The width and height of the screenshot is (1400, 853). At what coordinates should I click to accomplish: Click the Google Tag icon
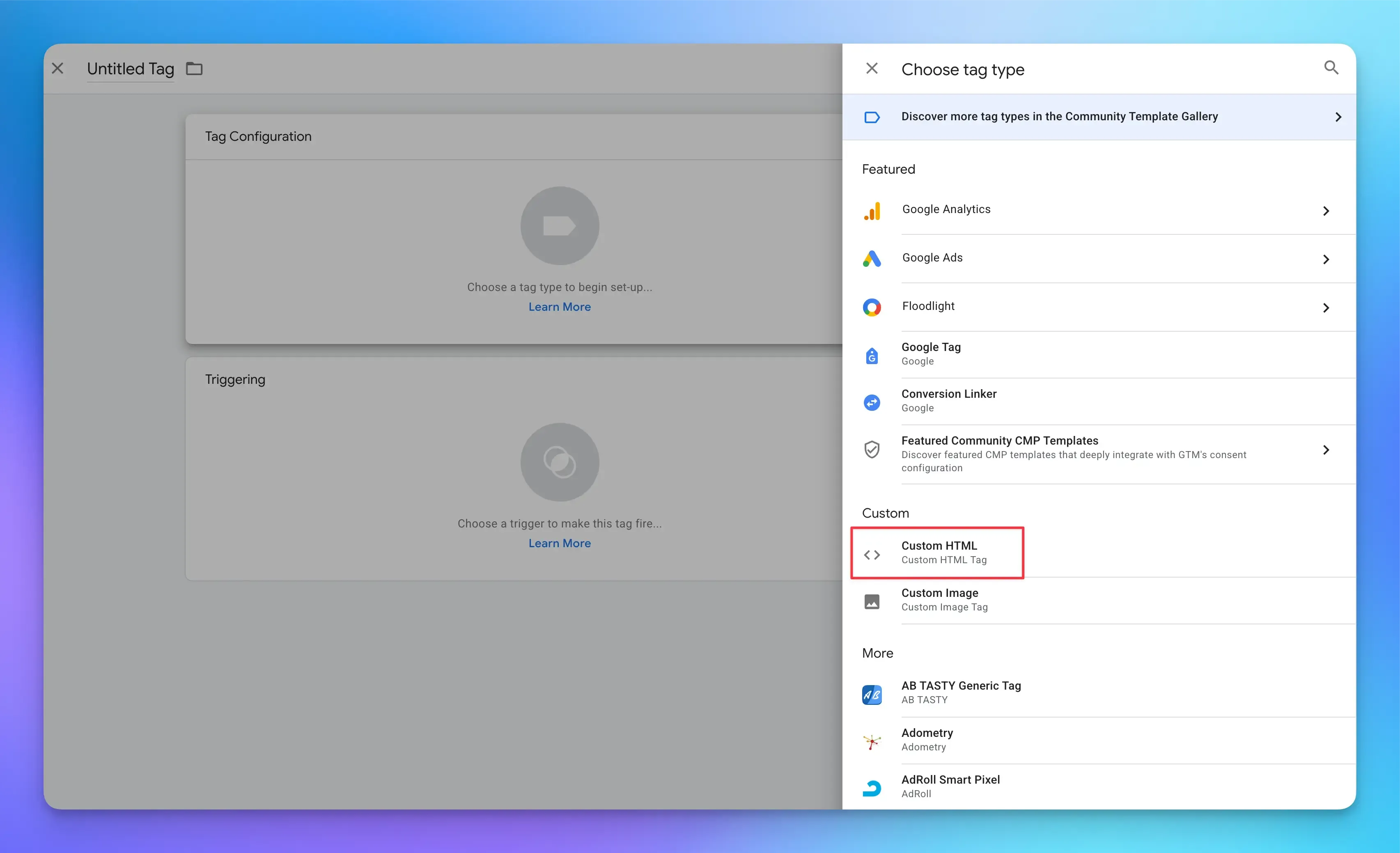[872, 355]
